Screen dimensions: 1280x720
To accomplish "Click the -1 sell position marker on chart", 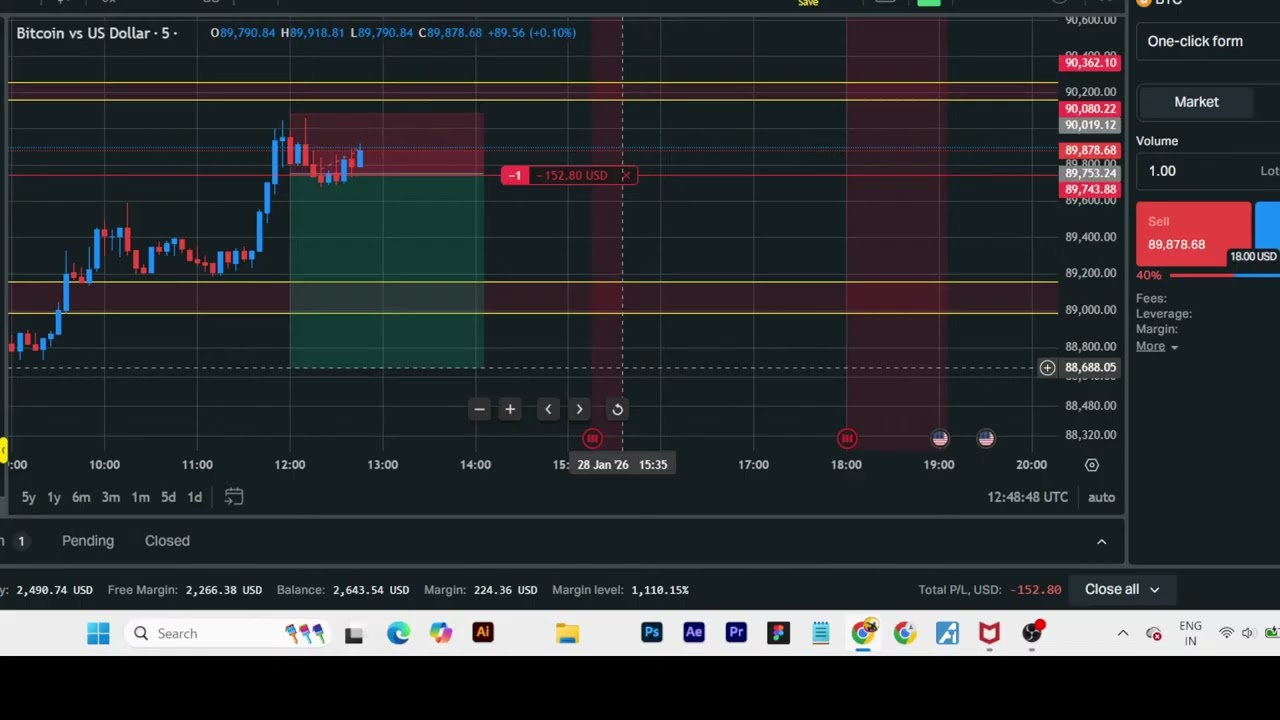I will point(515,176).
